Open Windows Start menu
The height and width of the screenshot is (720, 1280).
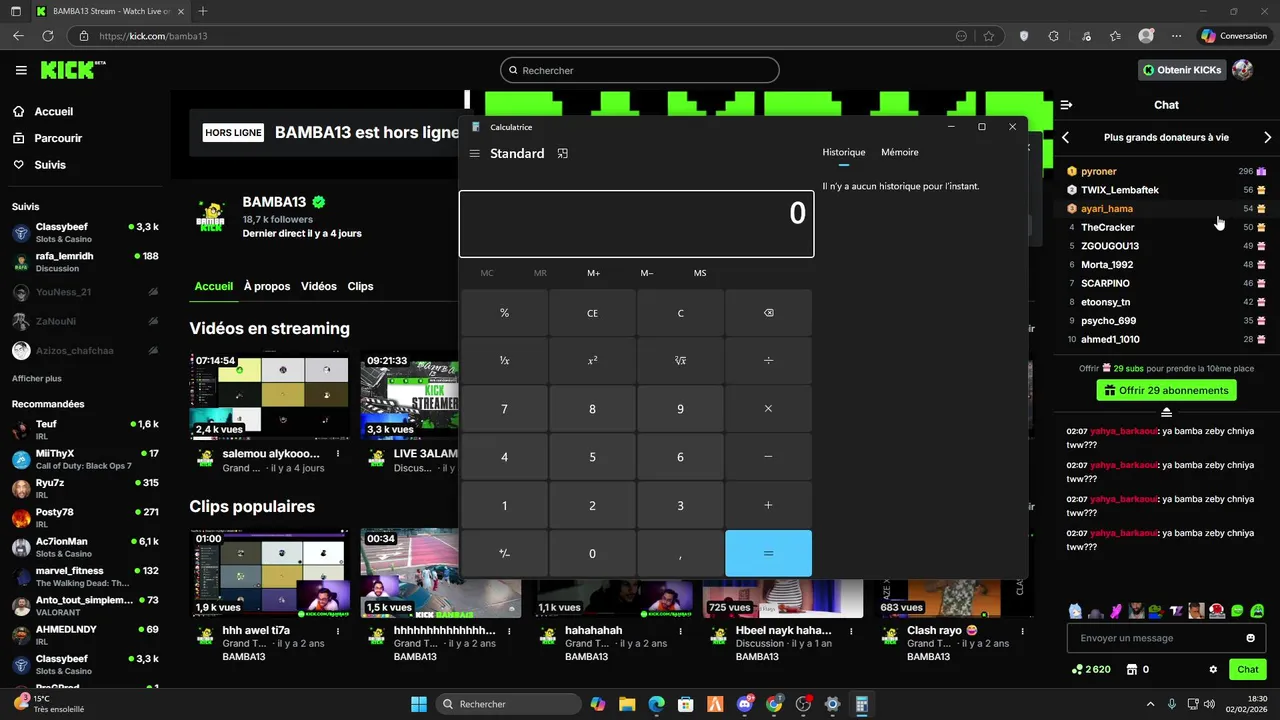(x=418, y=704)
